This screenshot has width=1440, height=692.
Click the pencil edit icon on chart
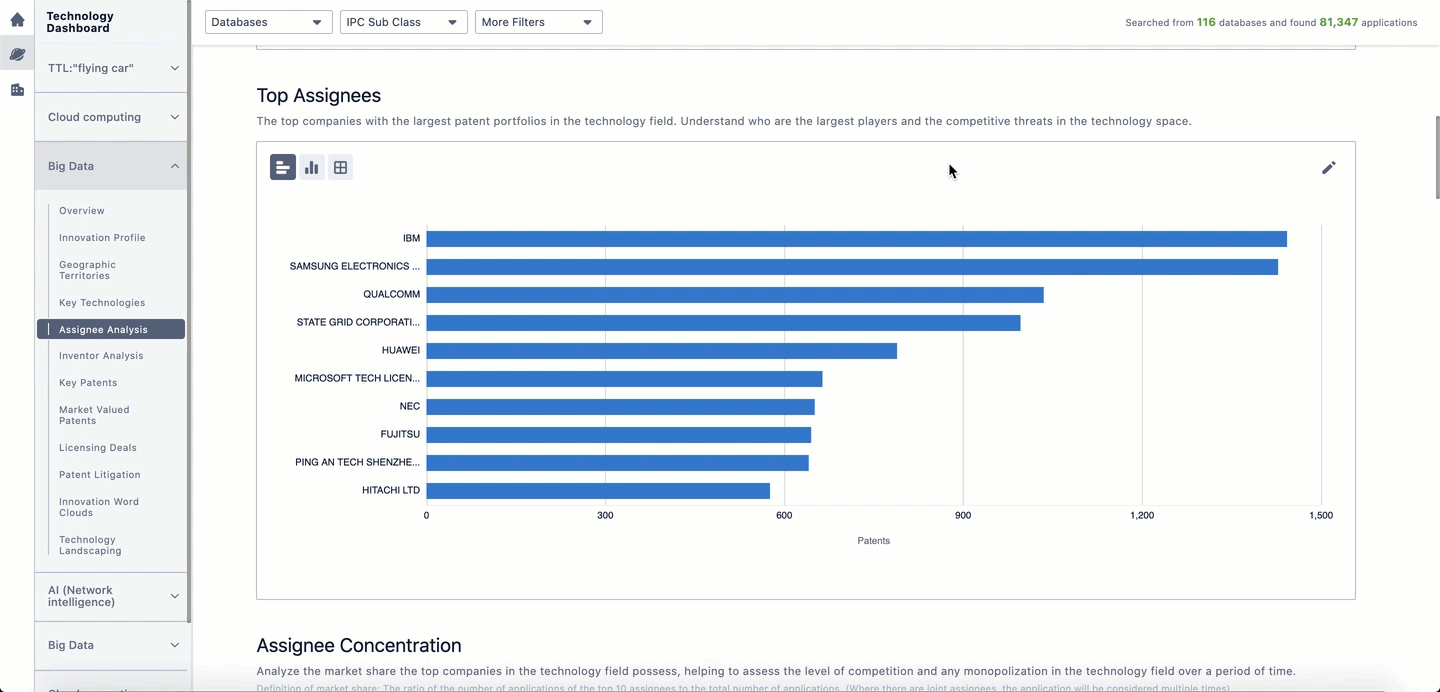[x=1328, y=168]
